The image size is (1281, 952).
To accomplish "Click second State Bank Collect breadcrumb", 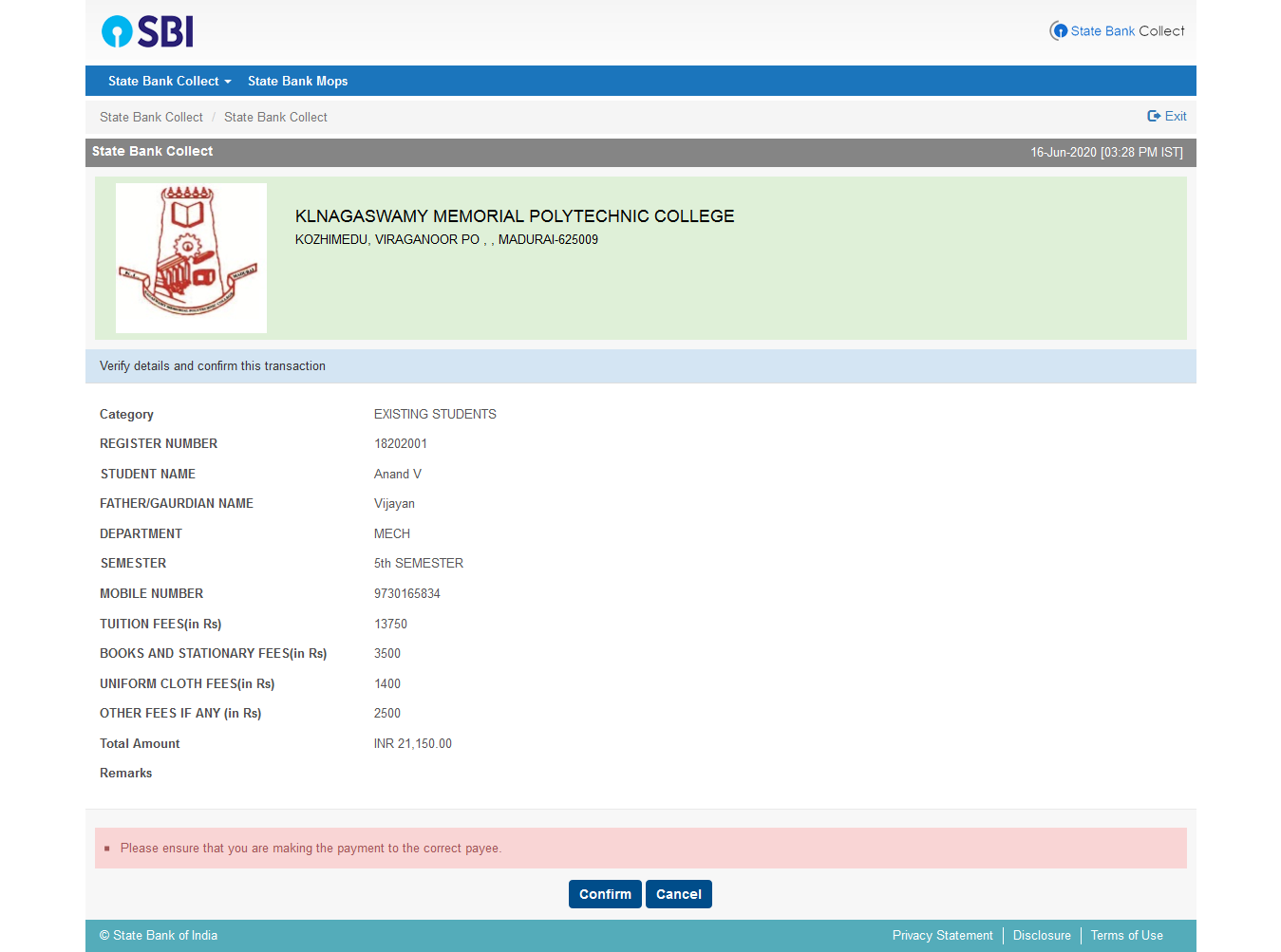I will click(275, 117).
